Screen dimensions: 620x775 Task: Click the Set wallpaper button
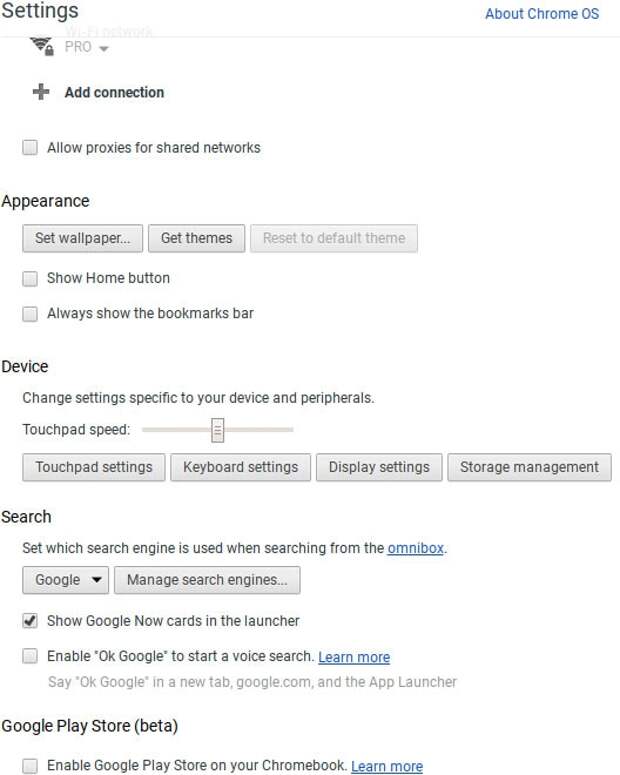[x=83, y=238]
